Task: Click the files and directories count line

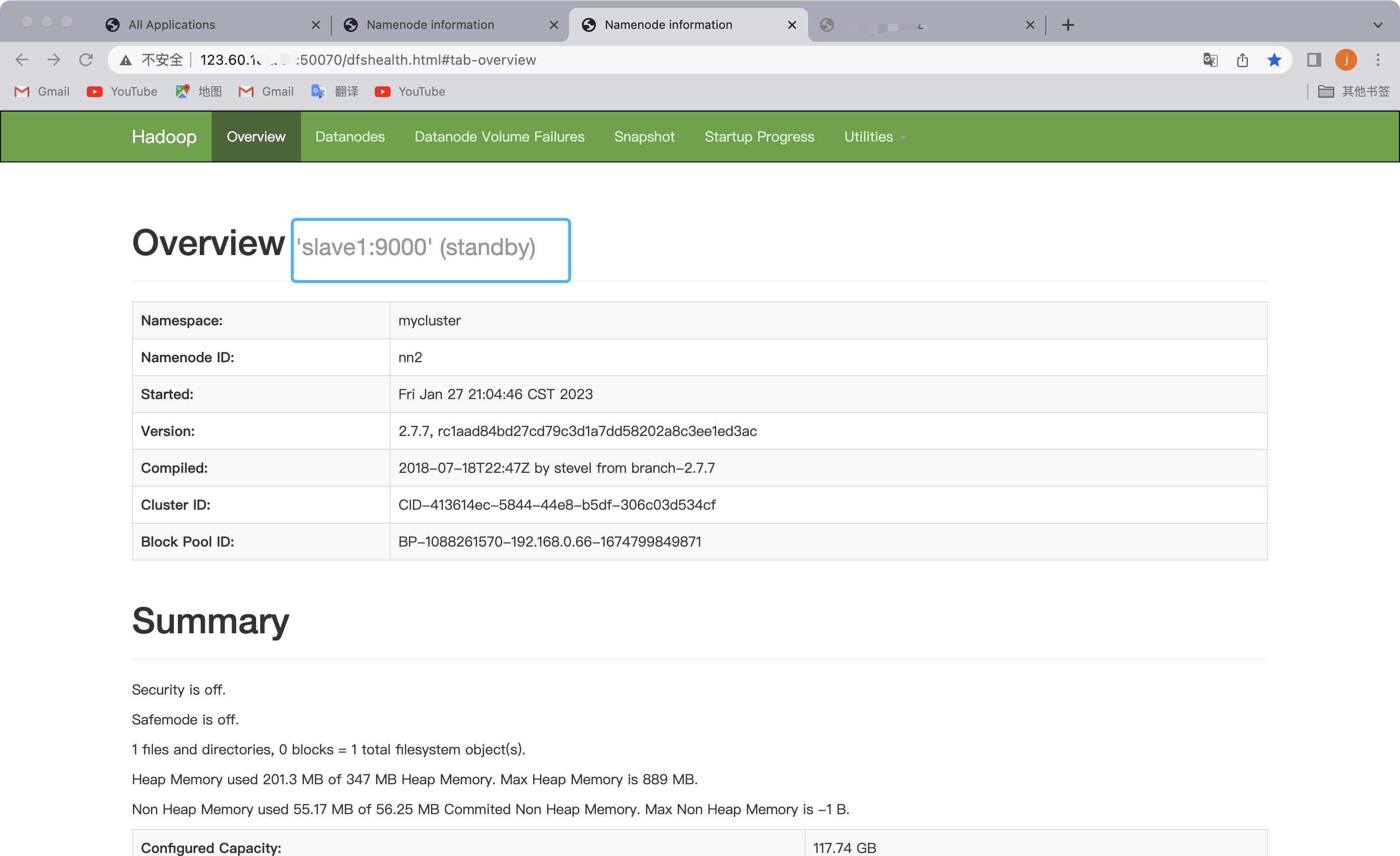Action: coord(328,749)
